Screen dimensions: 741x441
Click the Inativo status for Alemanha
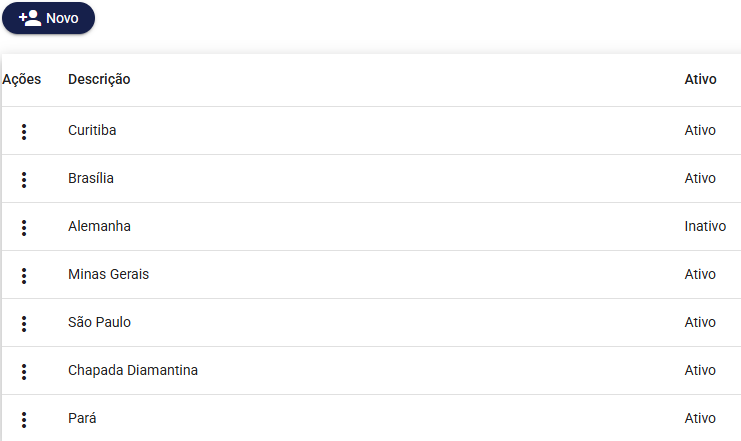click(705, 227)
